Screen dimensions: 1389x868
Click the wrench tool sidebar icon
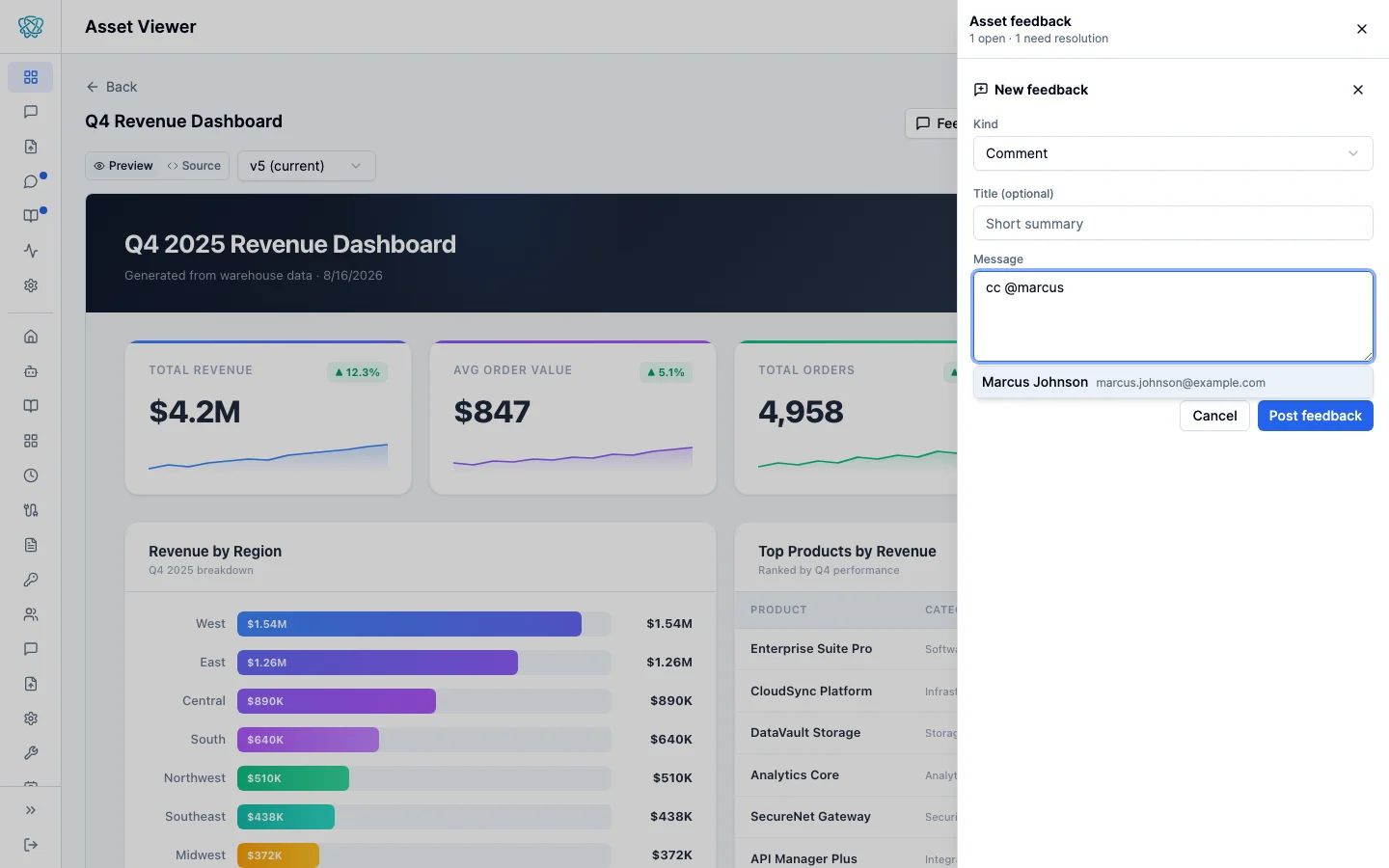31,753
